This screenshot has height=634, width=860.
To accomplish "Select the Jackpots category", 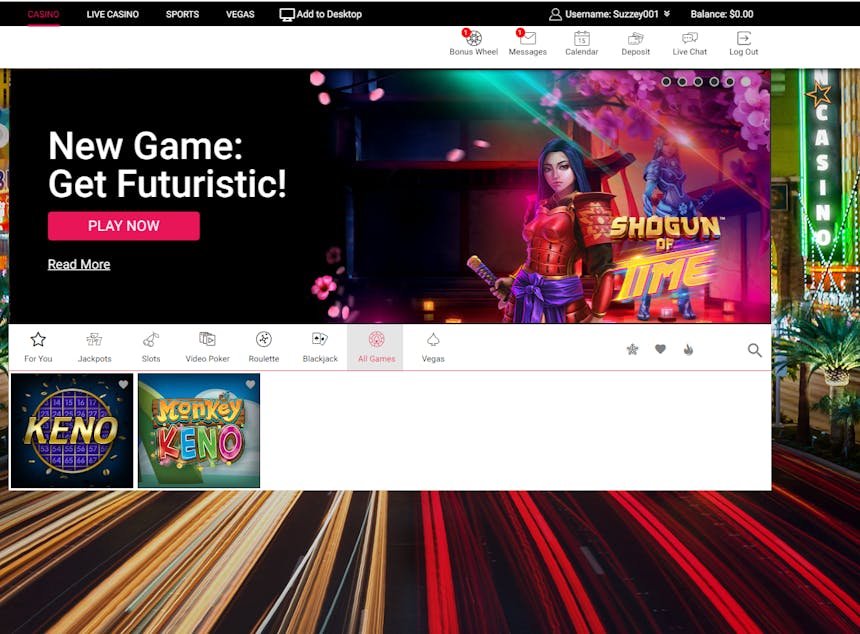I will [94, 347].
